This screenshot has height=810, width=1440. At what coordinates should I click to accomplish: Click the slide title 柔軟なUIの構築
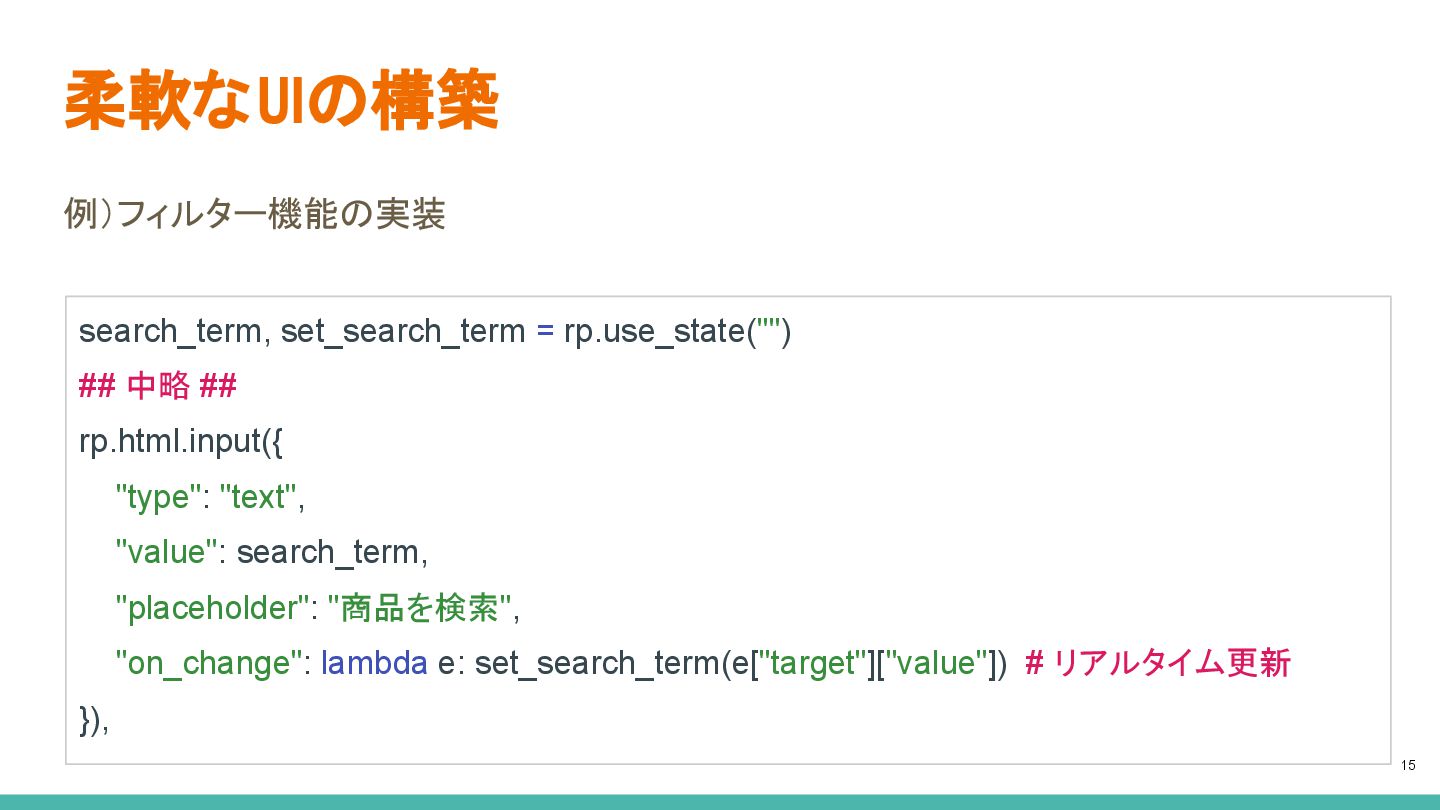(281, 101)
